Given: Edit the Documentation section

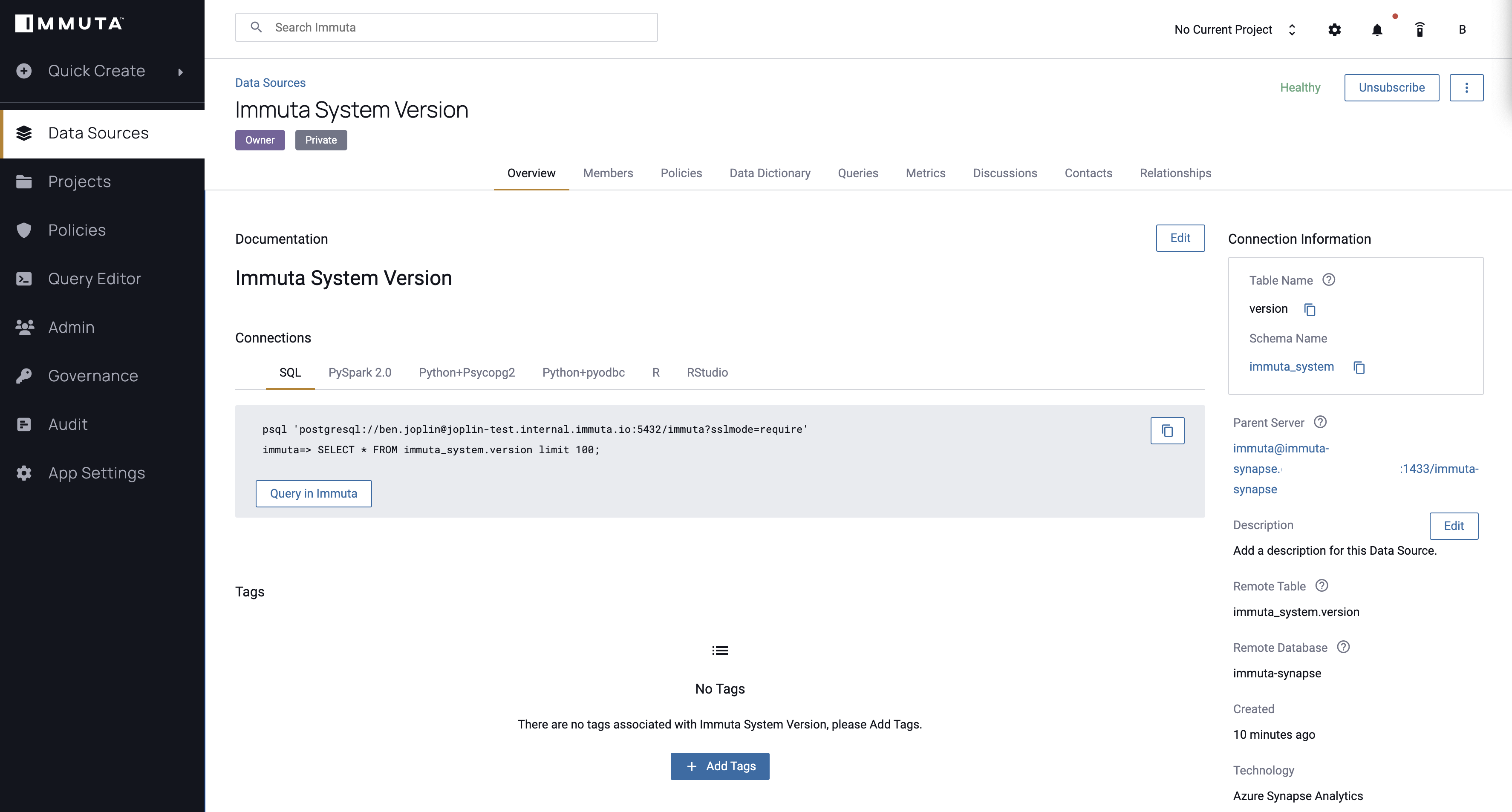Looking at the screenshot, I should coord(1180,238).
